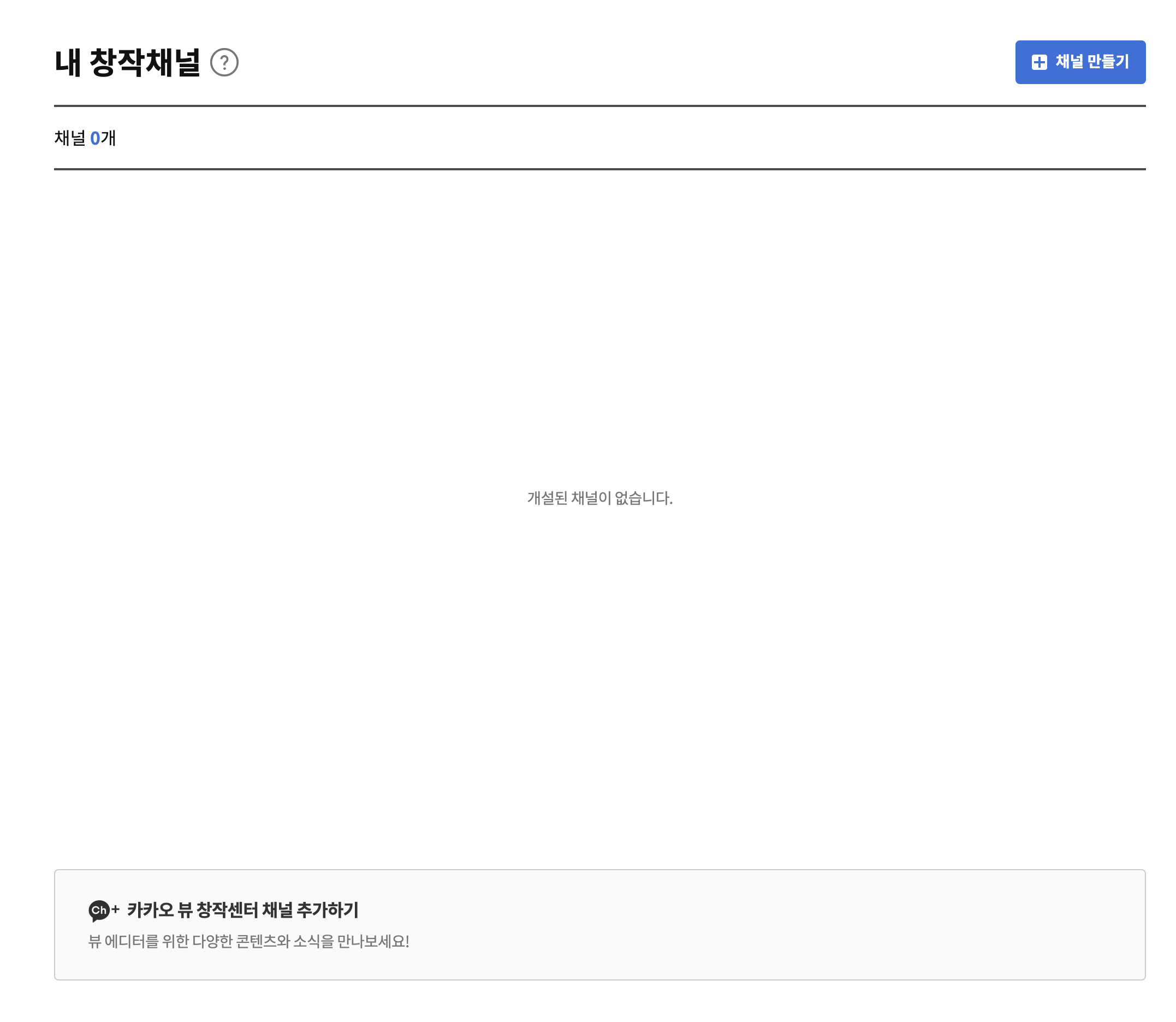Click the 채널 word in count label
1176x1022 pixels.
69,139
